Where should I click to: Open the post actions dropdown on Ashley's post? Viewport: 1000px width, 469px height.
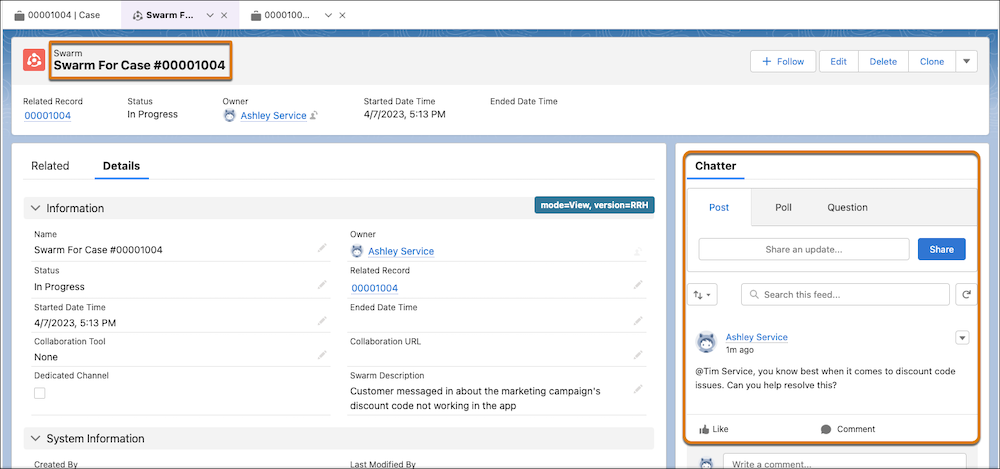[x=962, y=338]
